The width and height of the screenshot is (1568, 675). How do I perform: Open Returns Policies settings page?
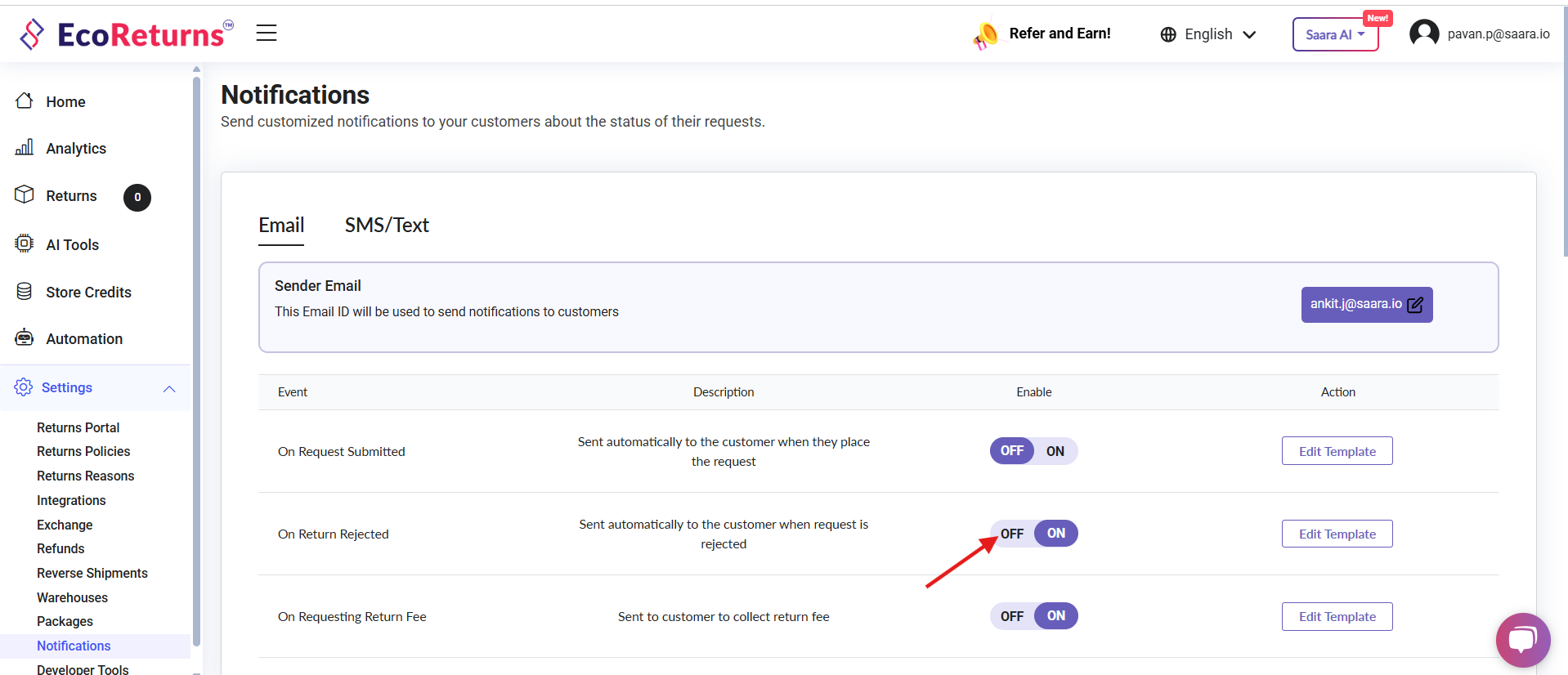click(83, 451)
